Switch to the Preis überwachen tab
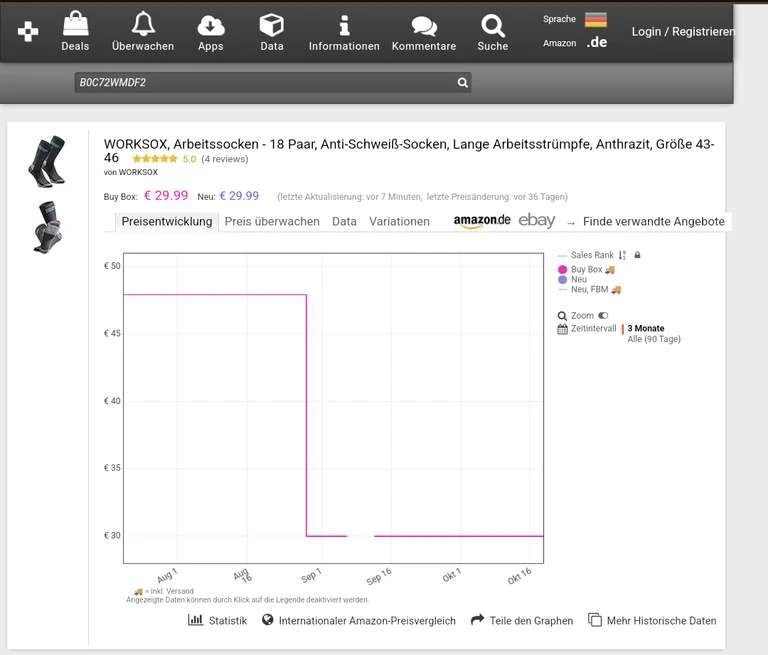The height and width of the screenshot is (655, 768). pyautogui.click(x=272, y=221)
